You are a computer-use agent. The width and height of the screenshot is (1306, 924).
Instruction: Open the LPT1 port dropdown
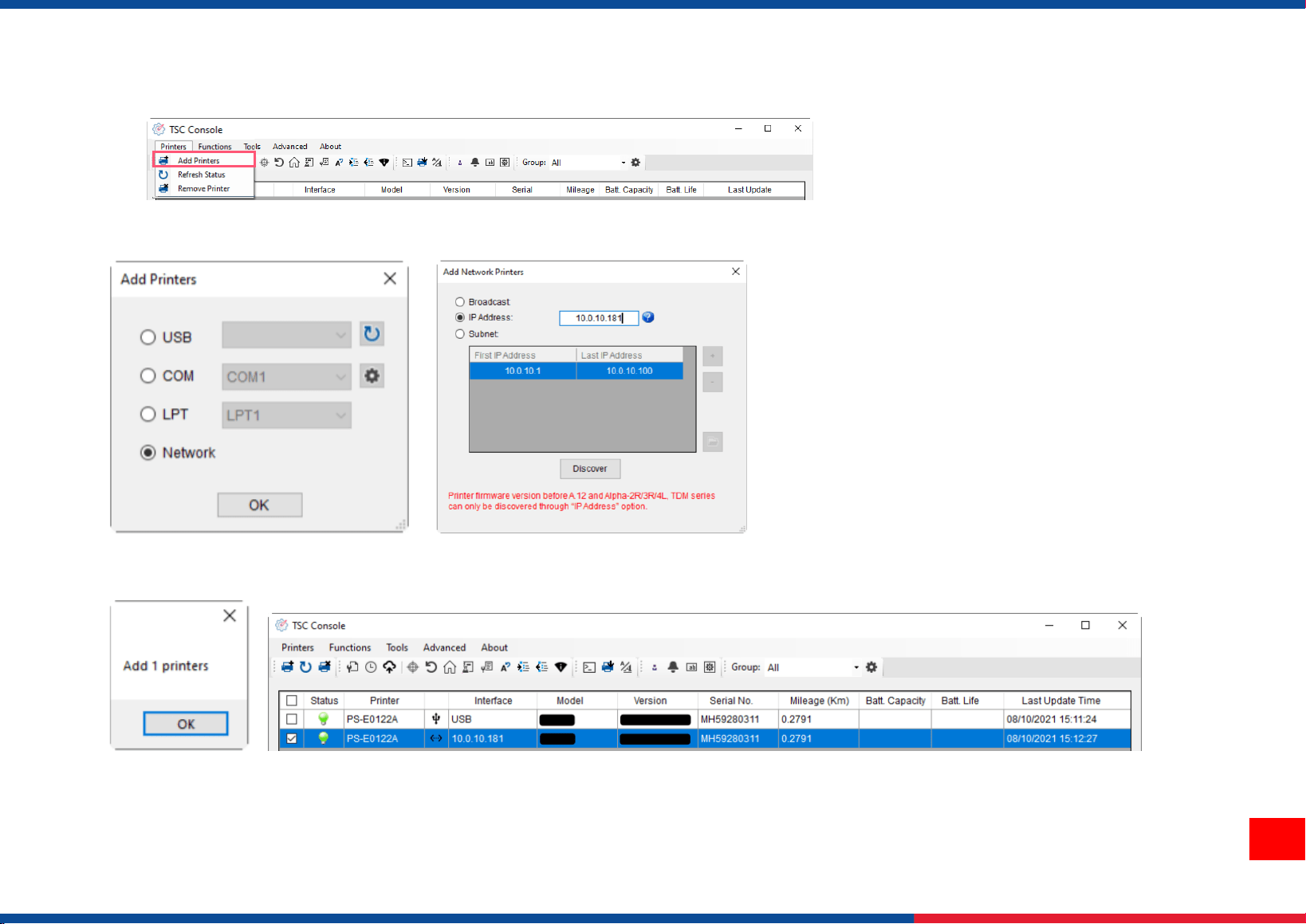(x=287, y=415)
